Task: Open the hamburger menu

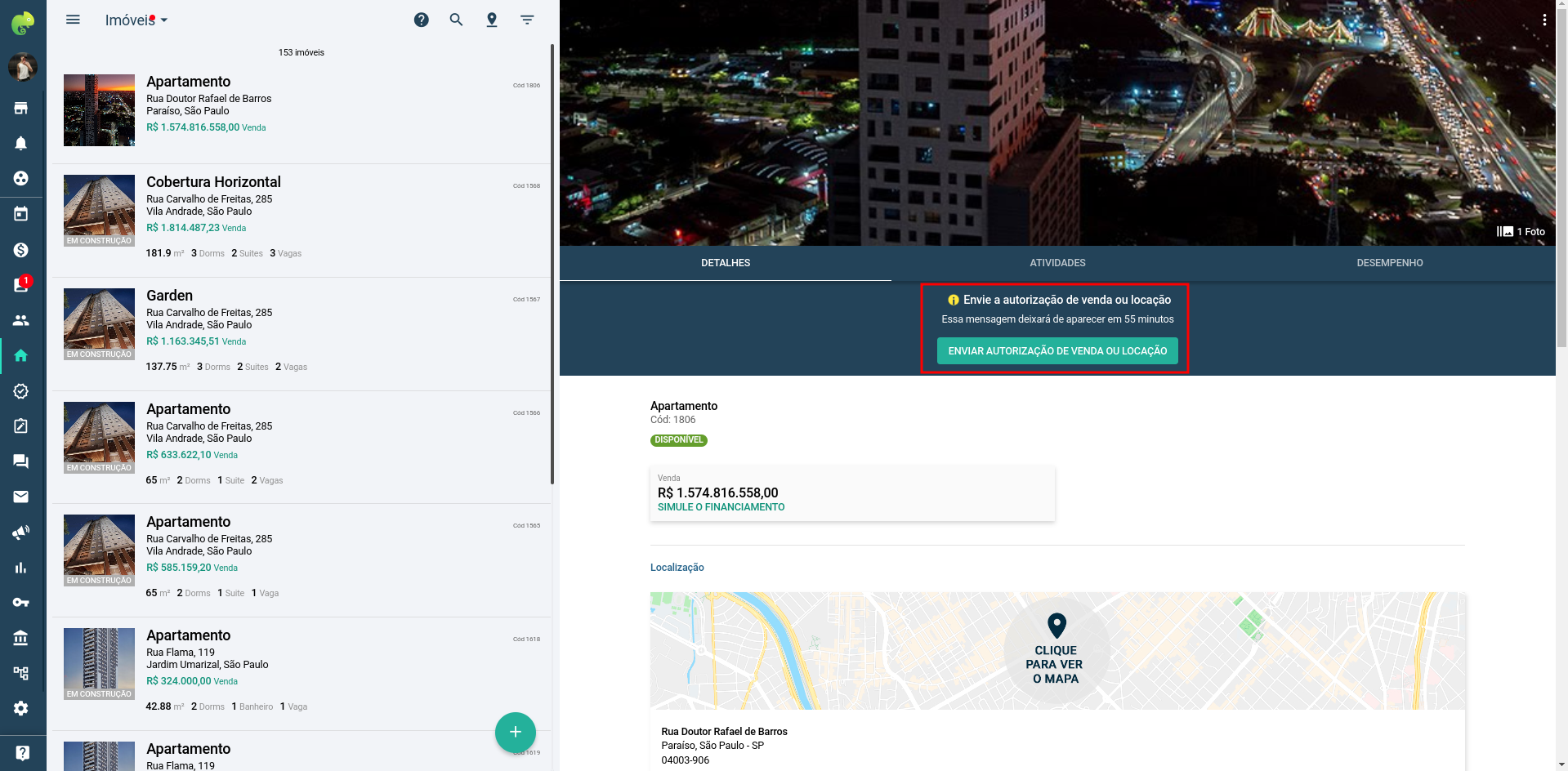Action: click(x=73, y=20)
